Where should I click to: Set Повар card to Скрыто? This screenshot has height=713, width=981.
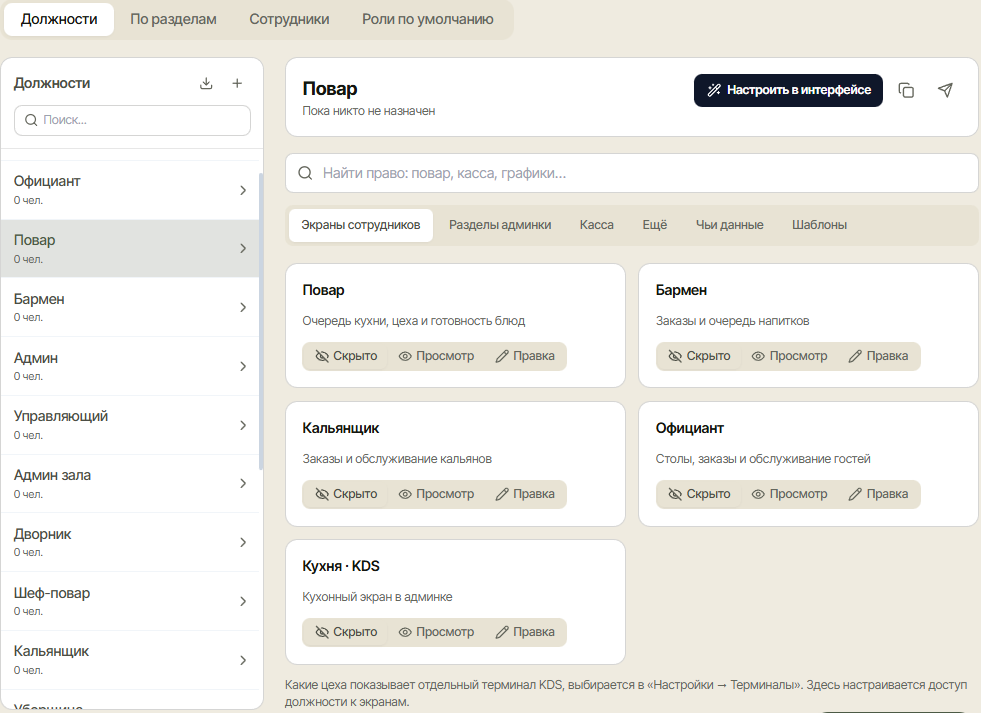tap(346, 356)
